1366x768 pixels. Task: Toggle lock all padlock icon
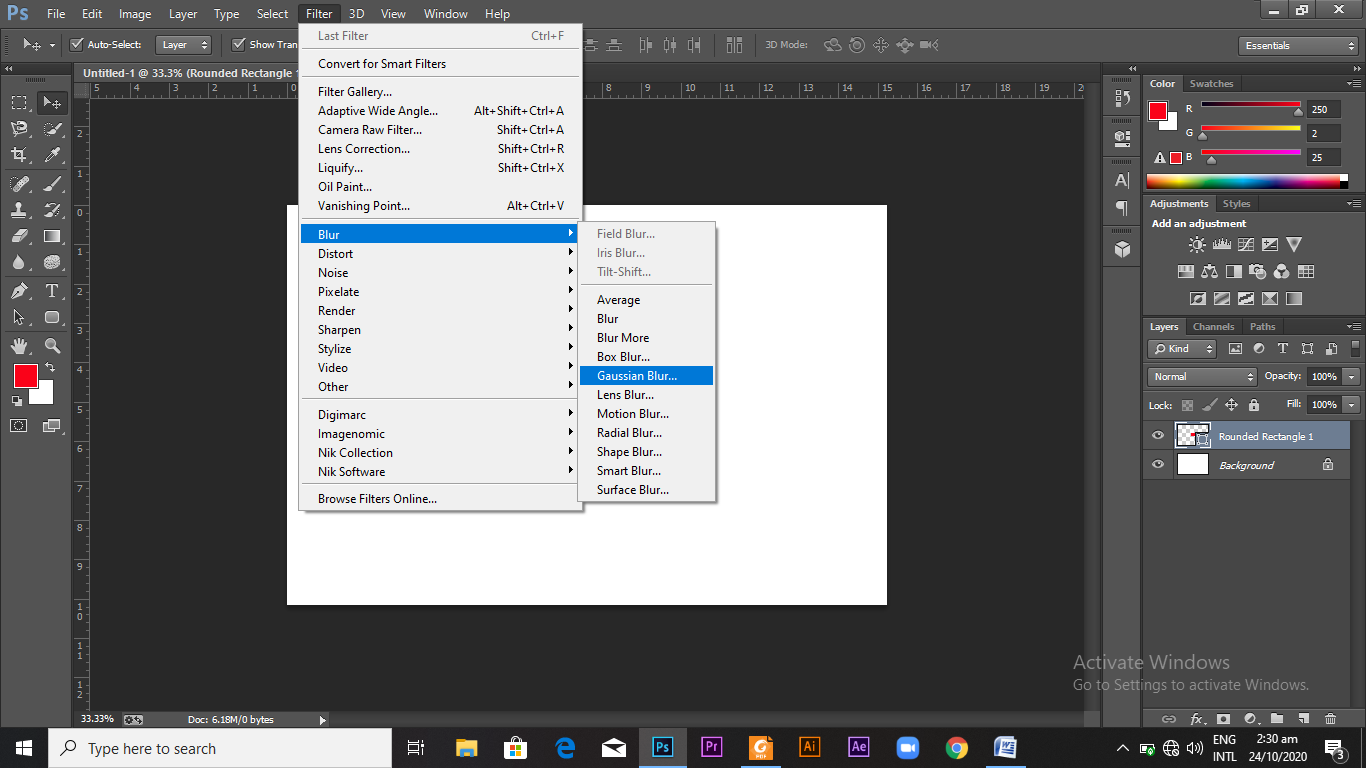click(x=1253, y=405)
